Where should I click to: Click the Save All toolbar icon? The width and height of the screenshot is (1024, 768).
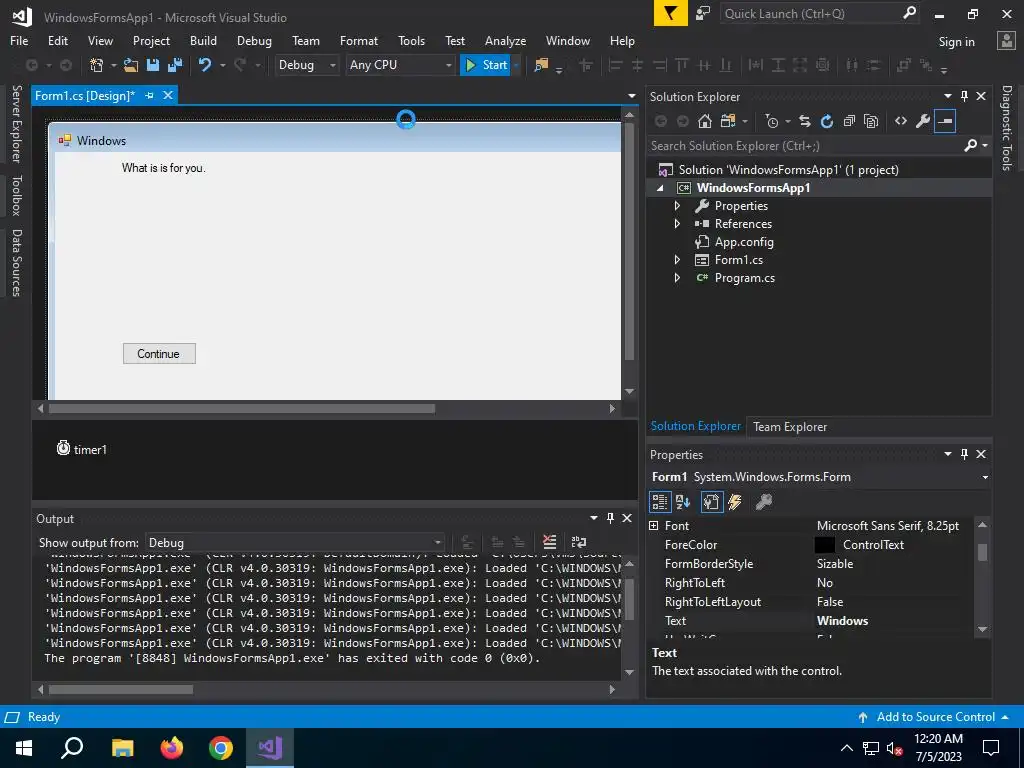point(174,65)
